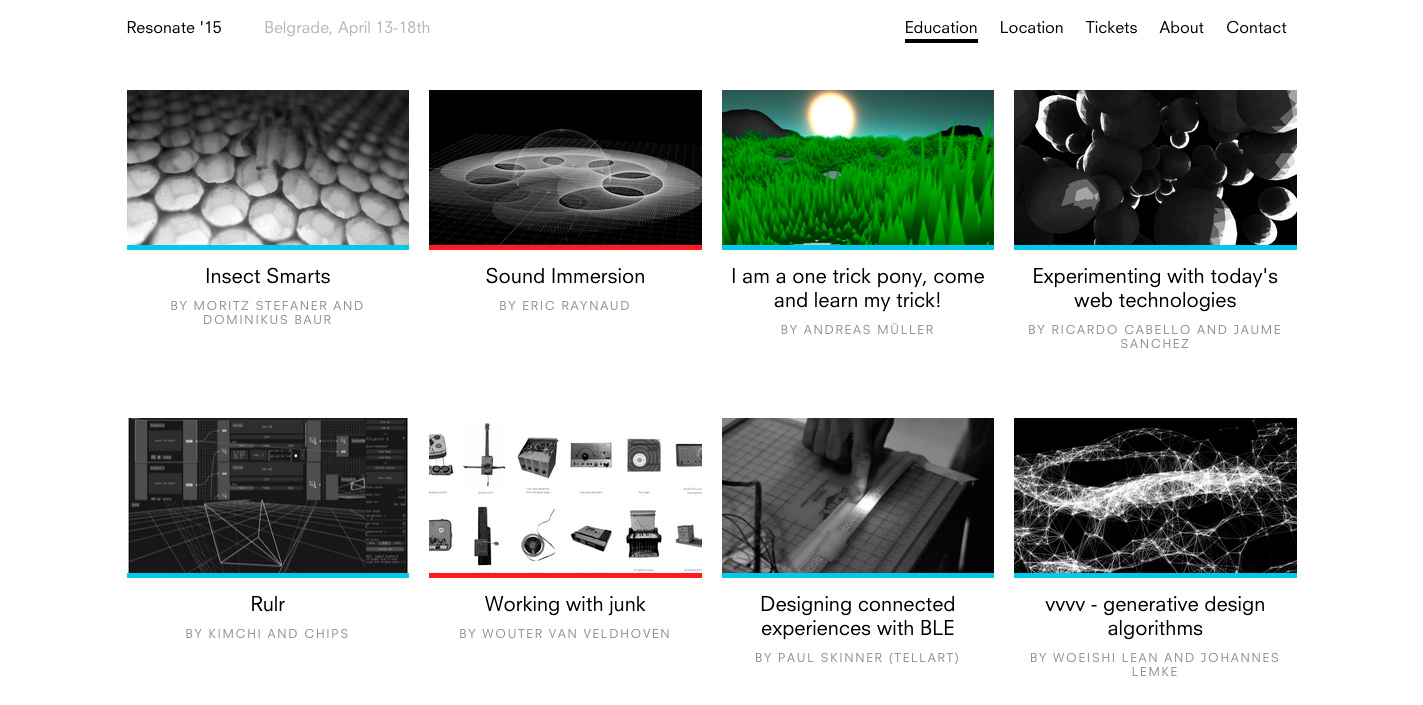
Task: Open the About section
Action: (1181, 28)
